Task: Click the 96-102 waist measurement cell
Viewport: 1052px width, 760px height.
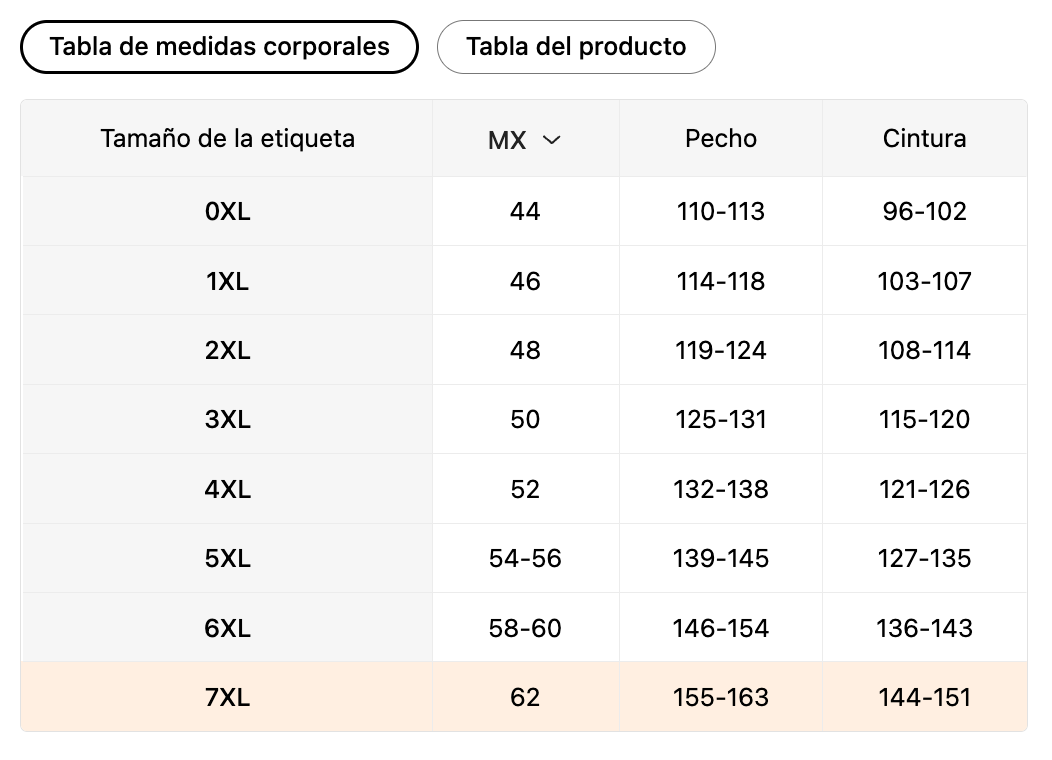Action: coord(925,212)
